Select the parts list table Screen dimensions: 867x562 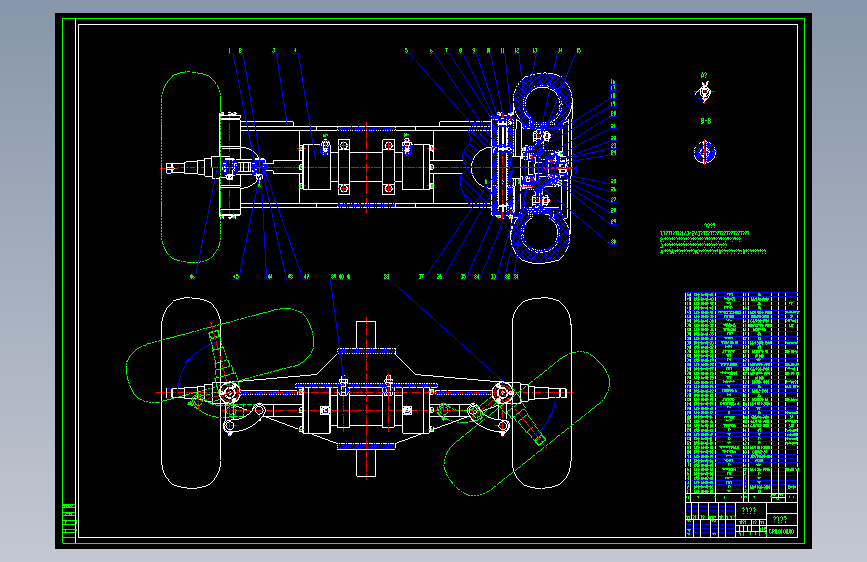point(741,397)
